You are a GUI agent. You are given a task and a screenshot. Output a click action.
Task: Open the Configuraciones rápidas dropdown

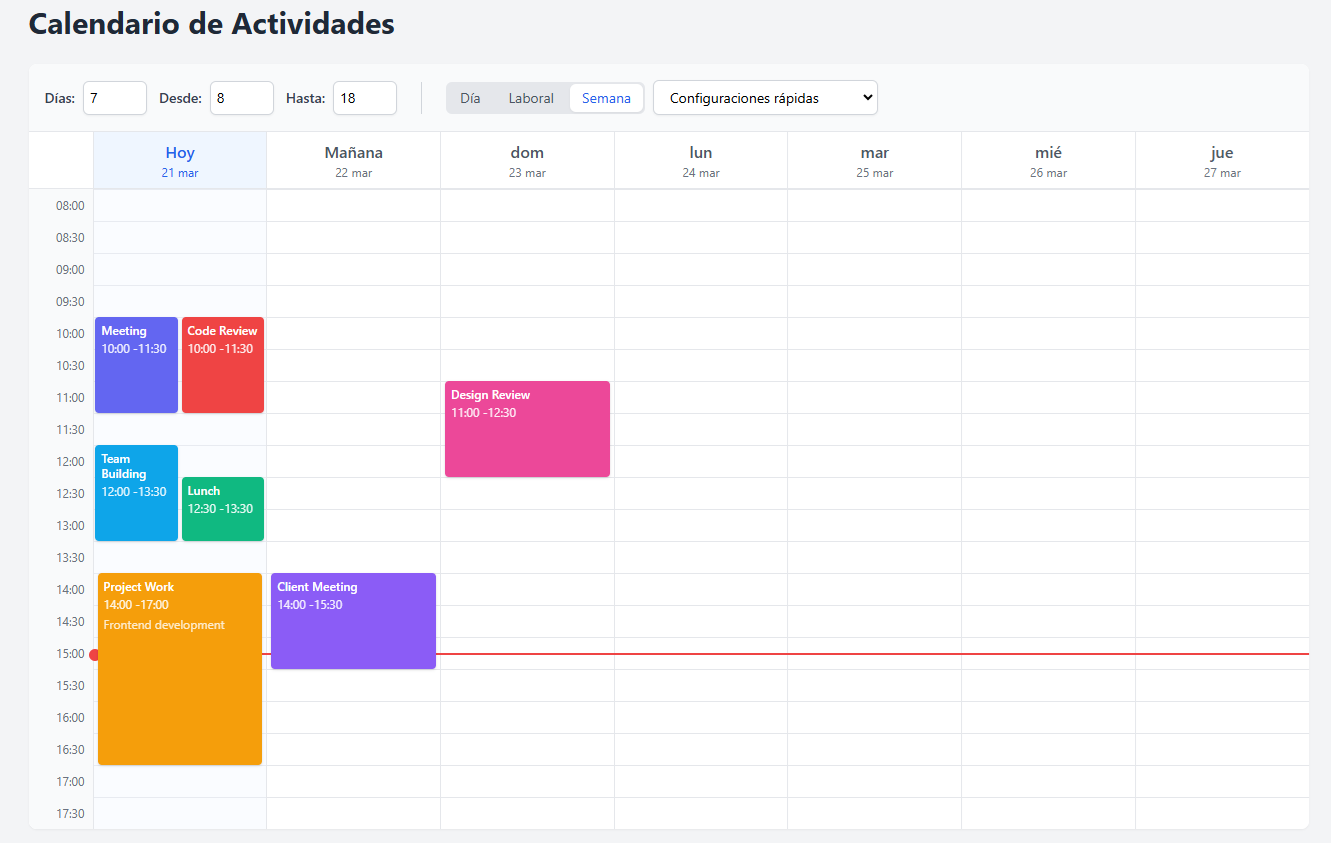point(765,98)
